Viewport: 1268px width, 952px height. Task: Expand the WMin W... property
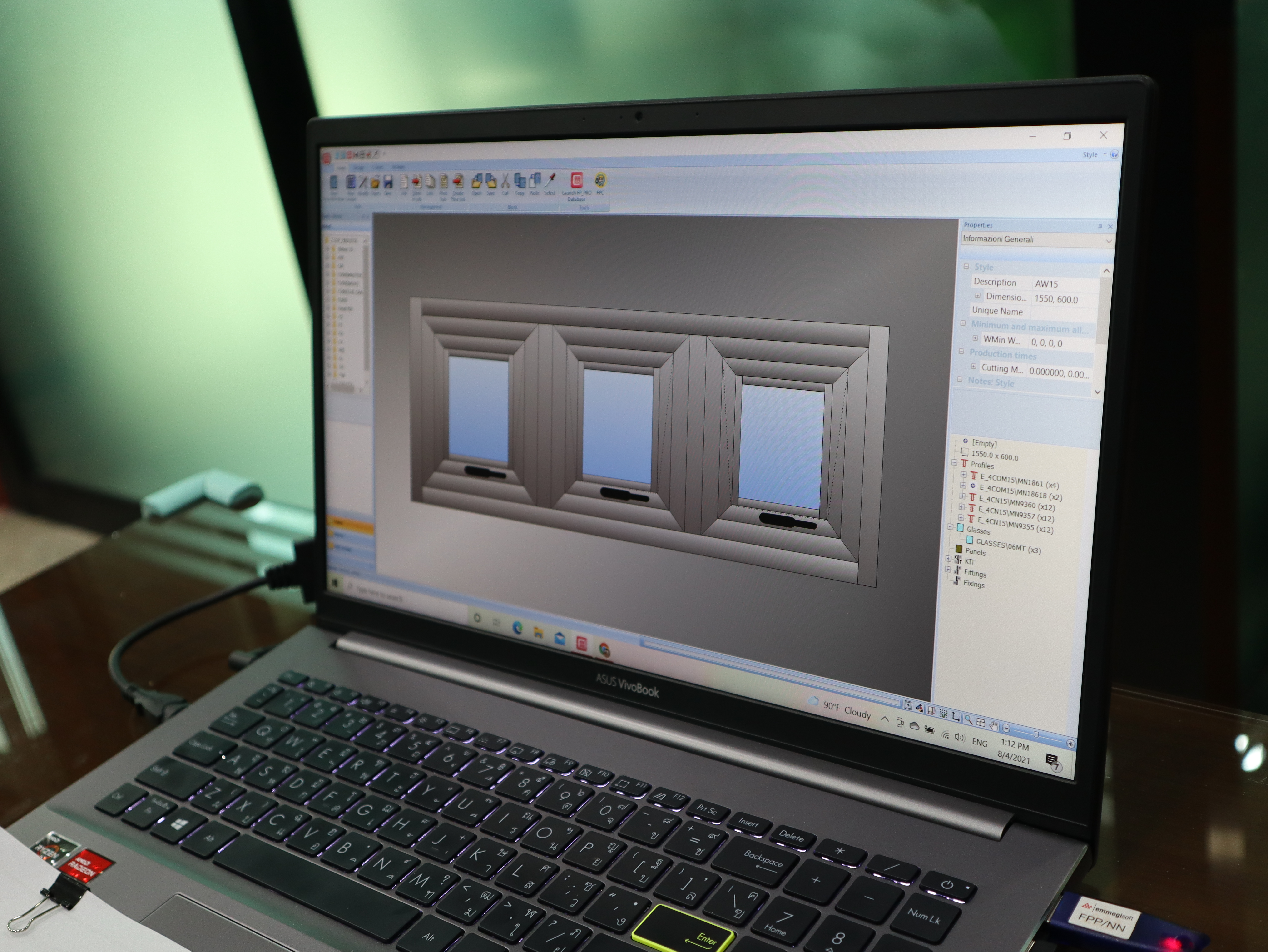pyautogui.click(x=975, y=338)
